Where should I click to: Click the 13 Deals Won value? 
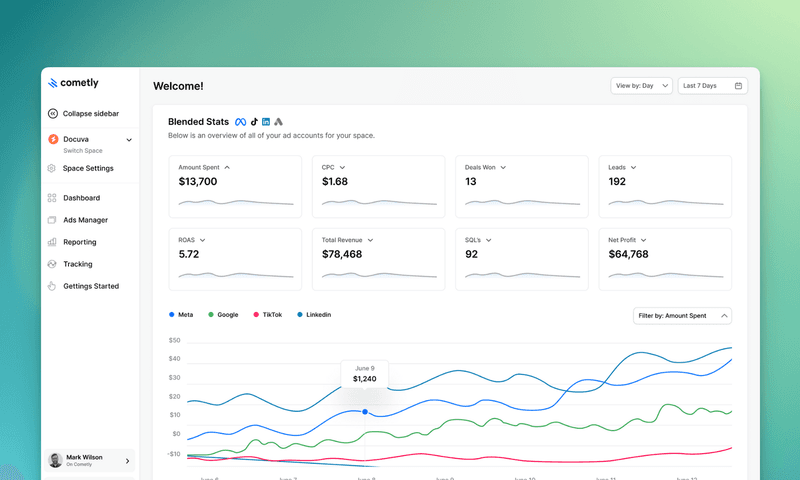[x=470, y=182]
